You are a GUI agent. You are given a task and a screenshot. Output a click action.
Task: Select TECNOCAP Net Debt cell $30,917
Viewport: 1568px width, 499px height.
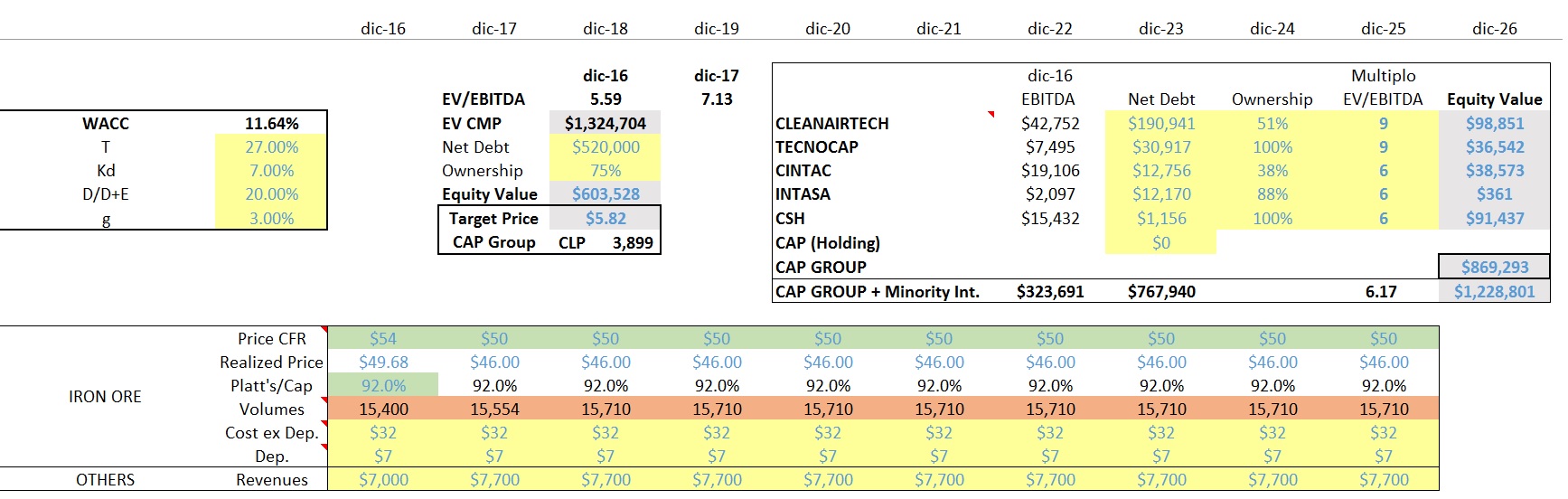point(1160,147)
